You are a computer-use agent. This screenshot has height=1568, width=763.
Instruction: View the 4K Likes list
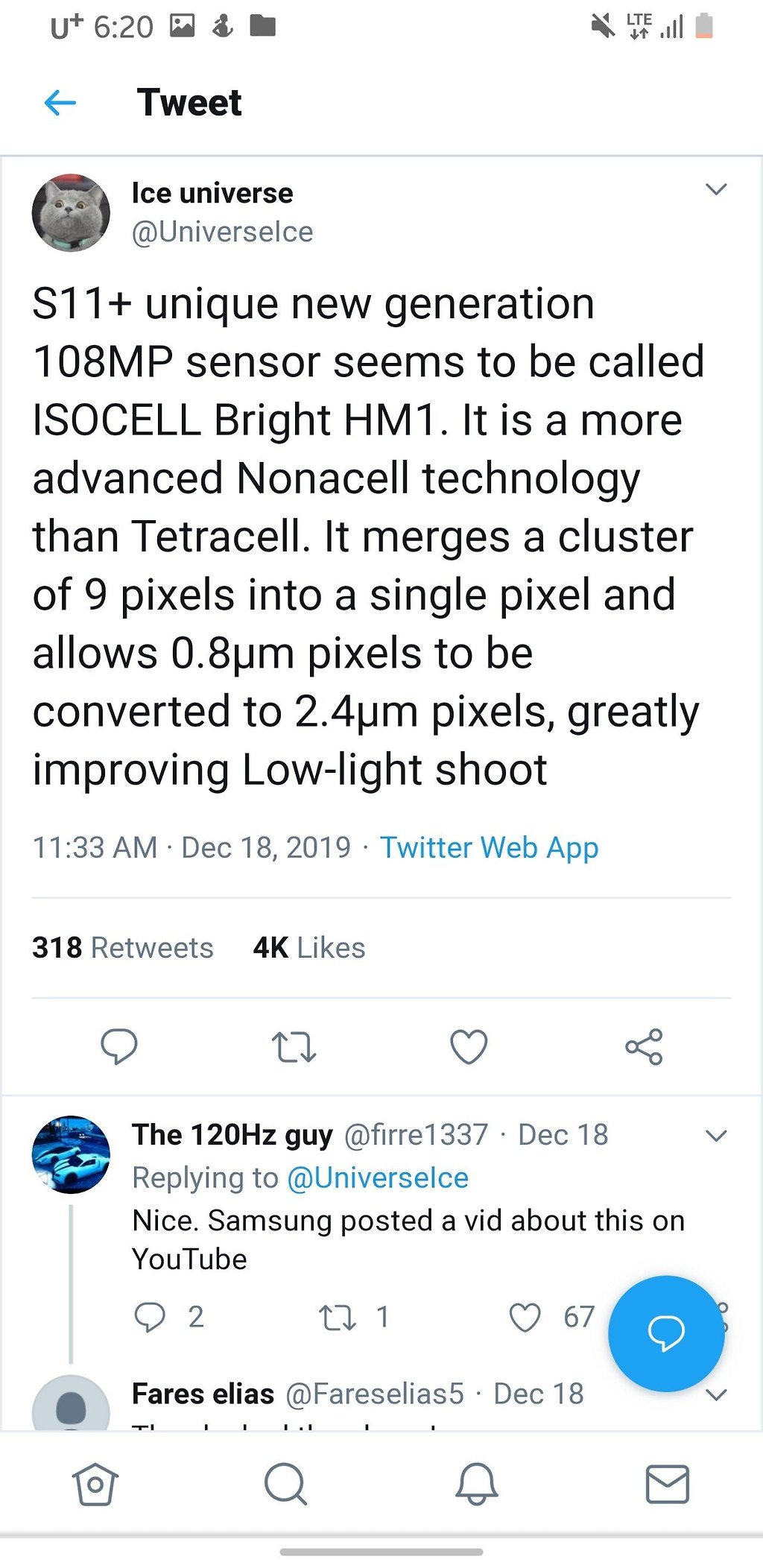[309, 948]
